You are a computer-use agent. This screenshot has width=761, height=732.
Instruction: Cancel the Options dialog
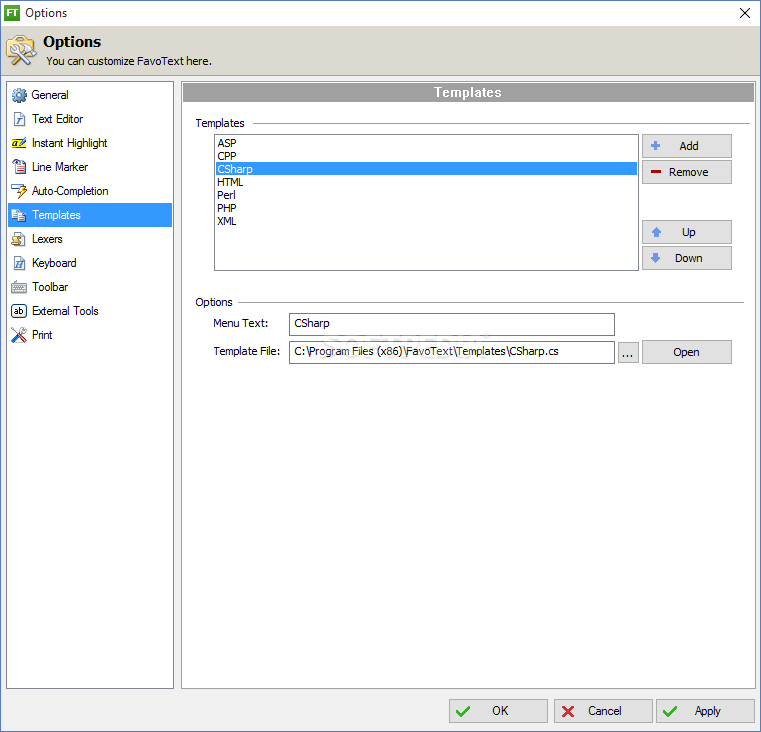click(603, 711)
